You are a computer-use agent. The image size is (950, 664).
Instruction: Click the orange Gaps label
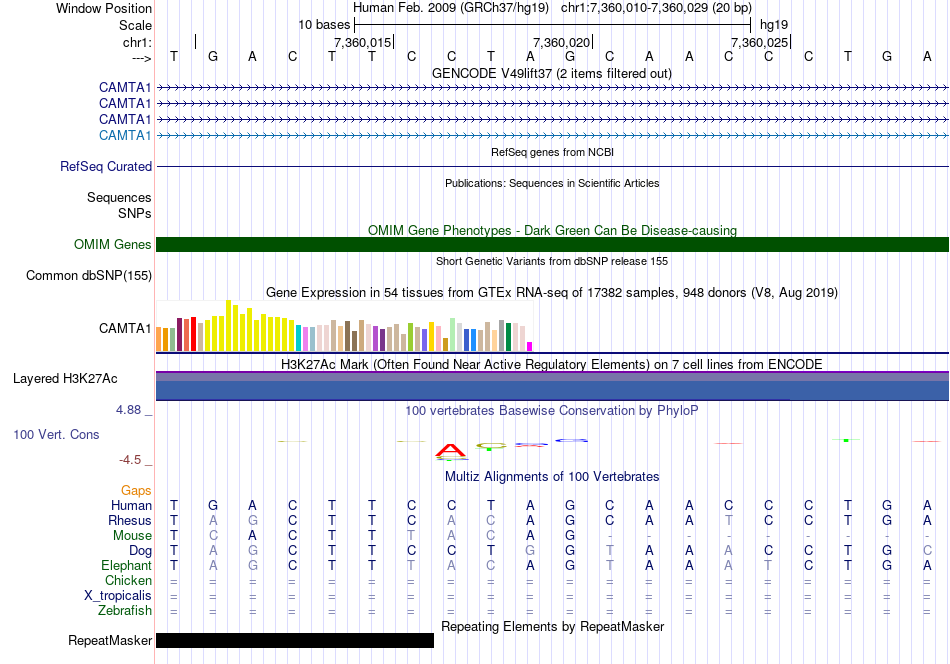136,490
